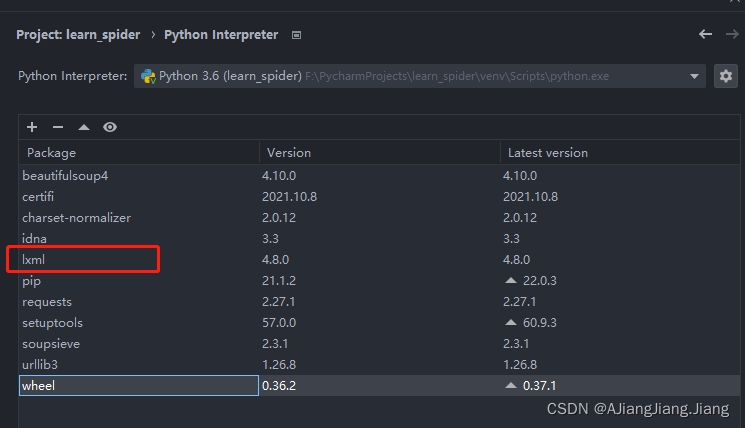This screenshot has width=745, height=428.
Task: Click the Project: learn_spider breadcrumb
Action: 78,35
